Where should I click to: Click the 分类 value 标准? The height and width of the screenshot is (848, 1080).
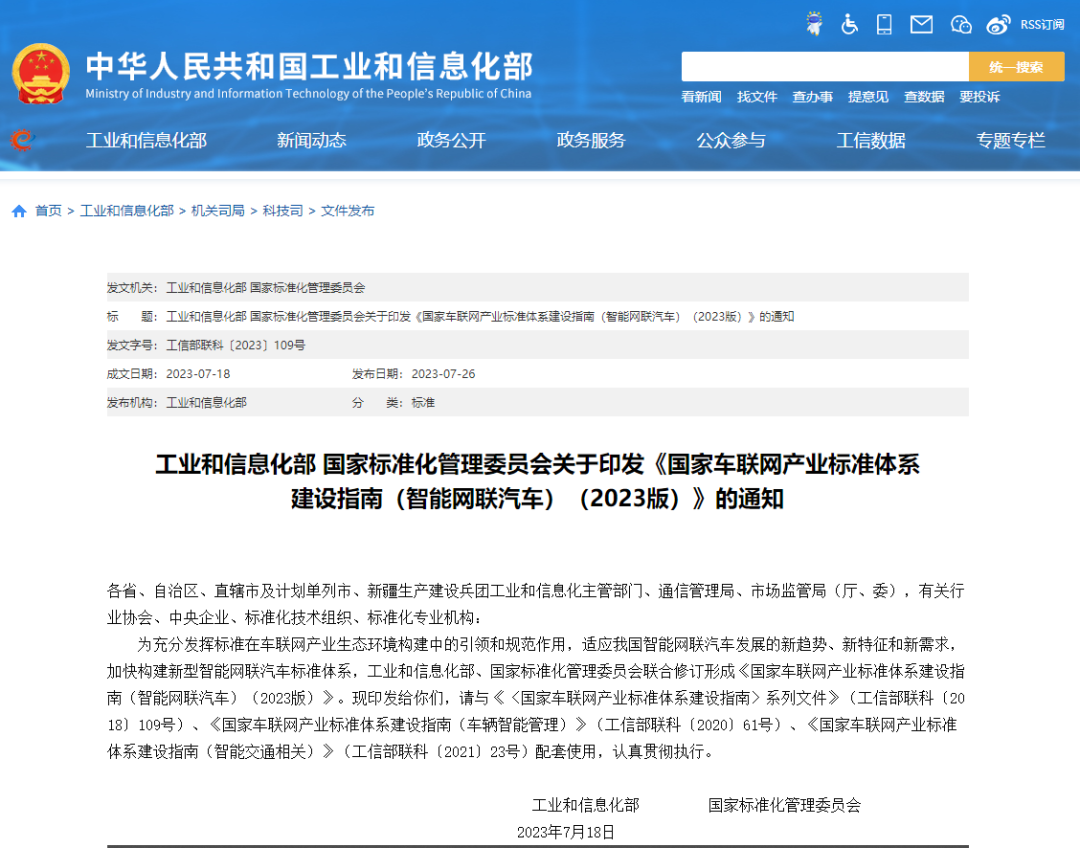pyautogui.click(x=423, y=403)
